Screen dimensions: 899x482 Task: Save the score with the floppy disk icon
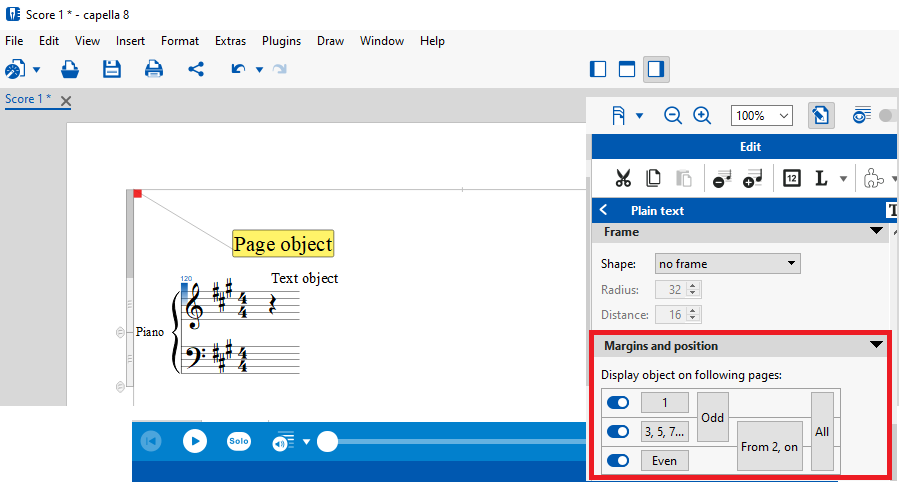(x=112, y=69)
